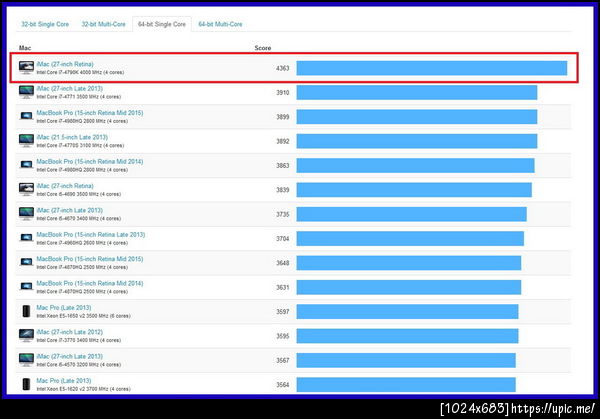Open iMac (27-inch Retina) link with i7-4790K
The height and width of the screenshot is (419, 600).
click(65, 64)
